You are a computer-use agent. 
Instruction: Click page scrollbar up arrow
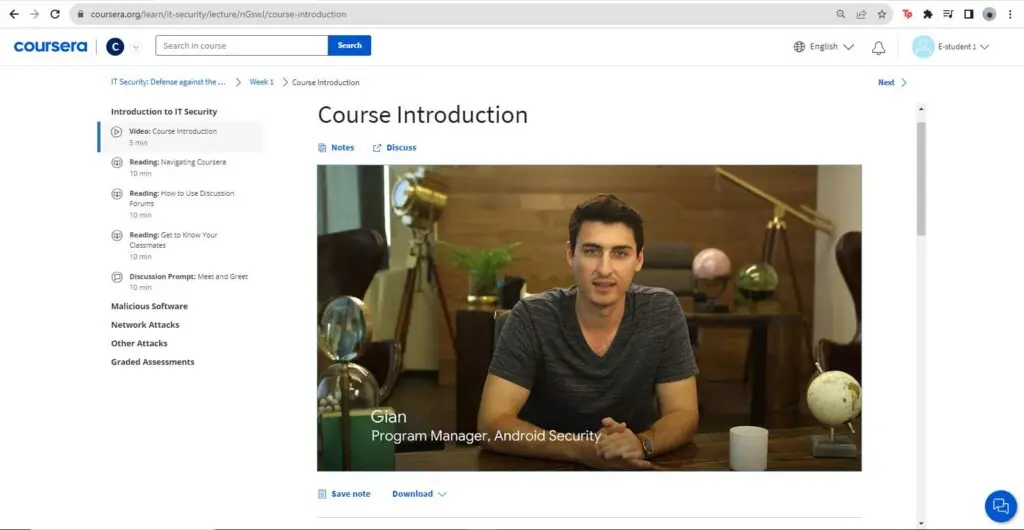pos(921,109)
